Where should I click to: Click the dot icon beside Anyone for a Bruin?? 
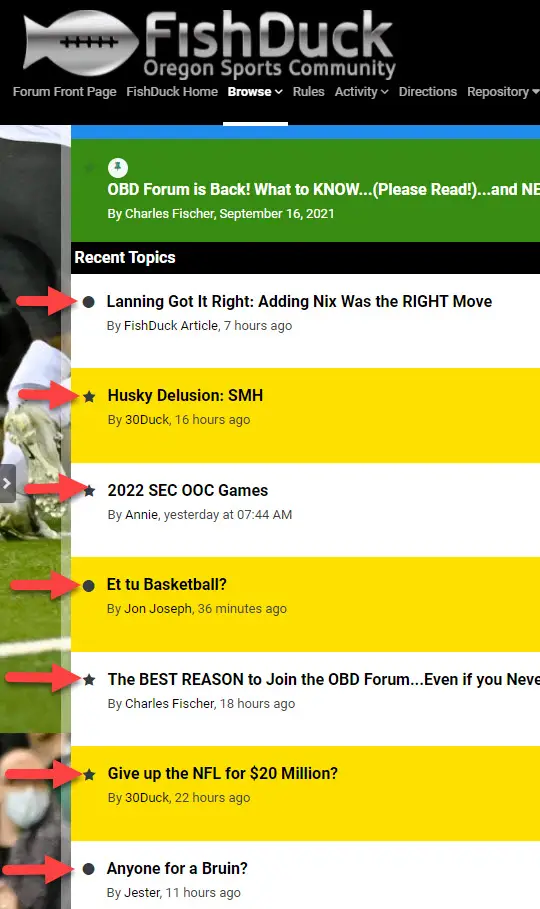(x=89, y=869)
